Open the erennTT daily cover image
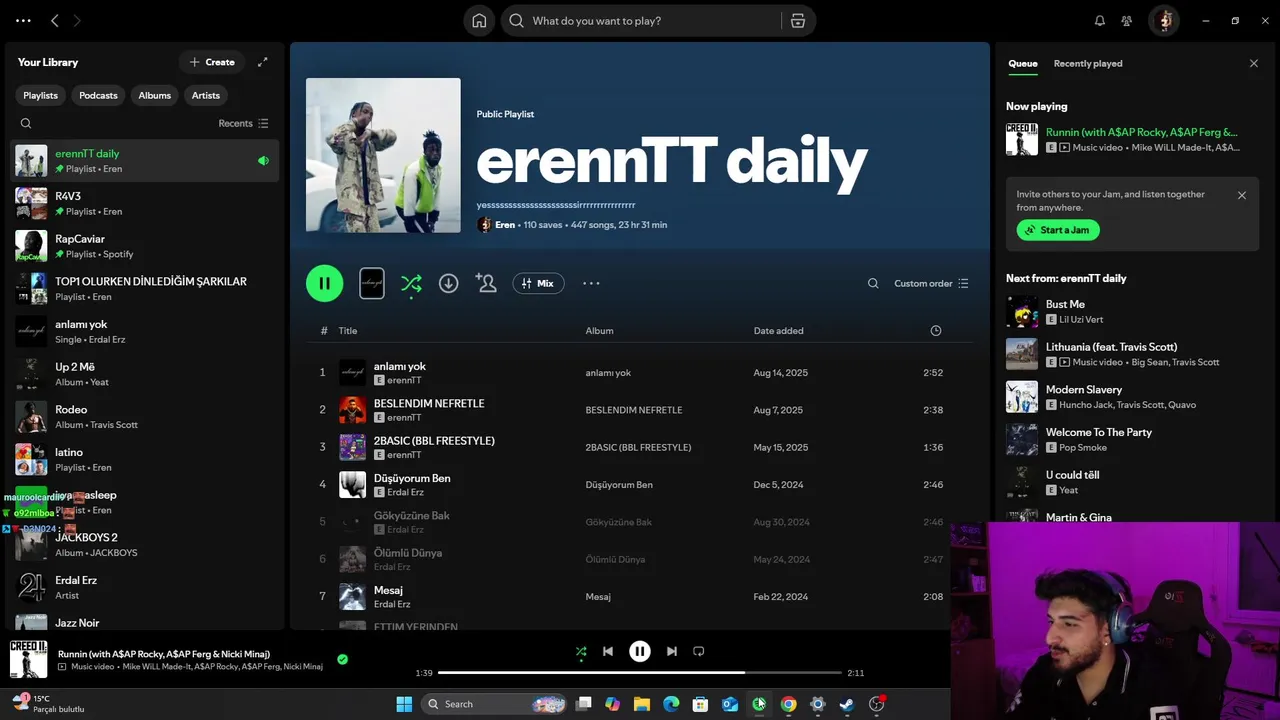The height and width of the screenshot is (720, 1280). (383, 155)
